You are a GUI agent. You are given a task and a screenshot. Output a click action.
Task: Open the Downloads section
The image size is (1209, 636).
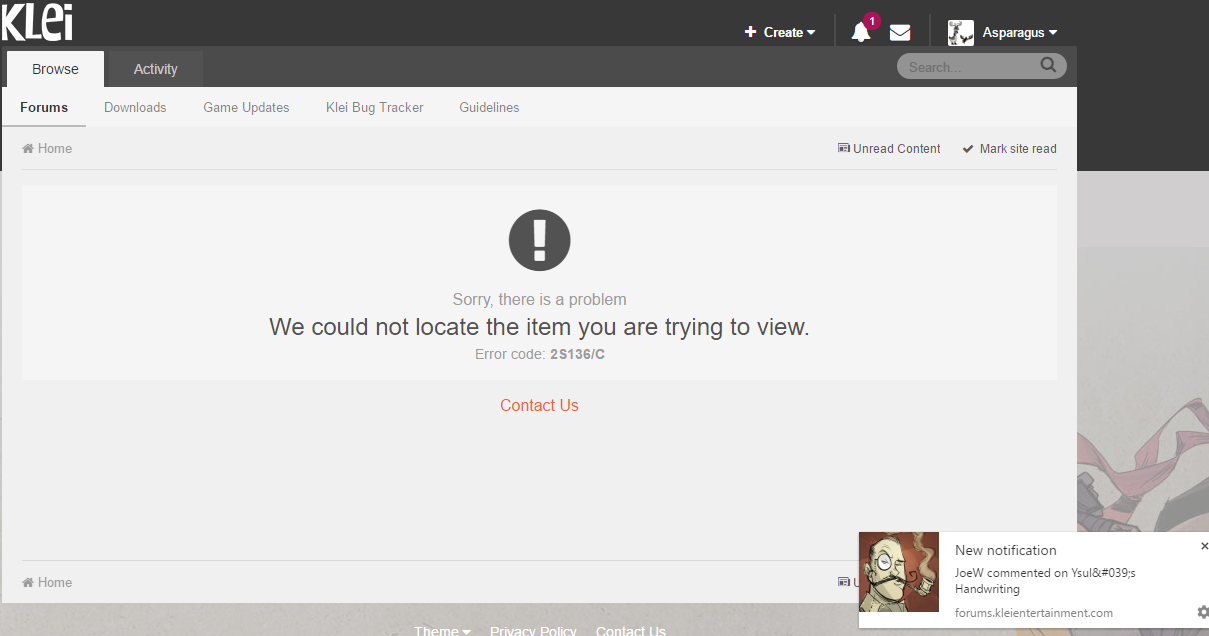point(135,107)
